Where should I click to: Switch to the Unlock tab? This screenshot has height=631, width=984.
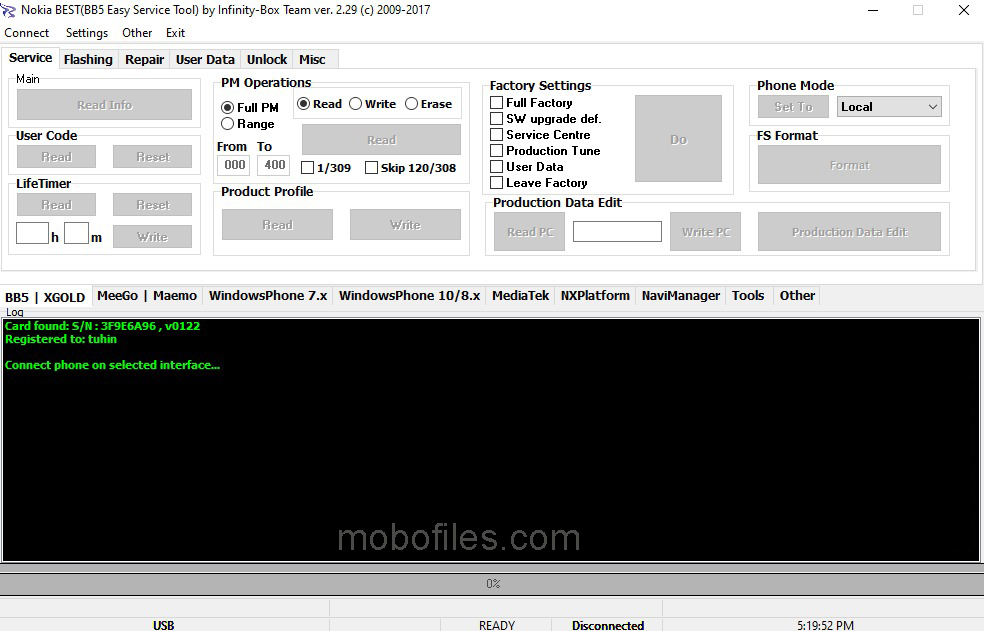click(x=267, y=60)
